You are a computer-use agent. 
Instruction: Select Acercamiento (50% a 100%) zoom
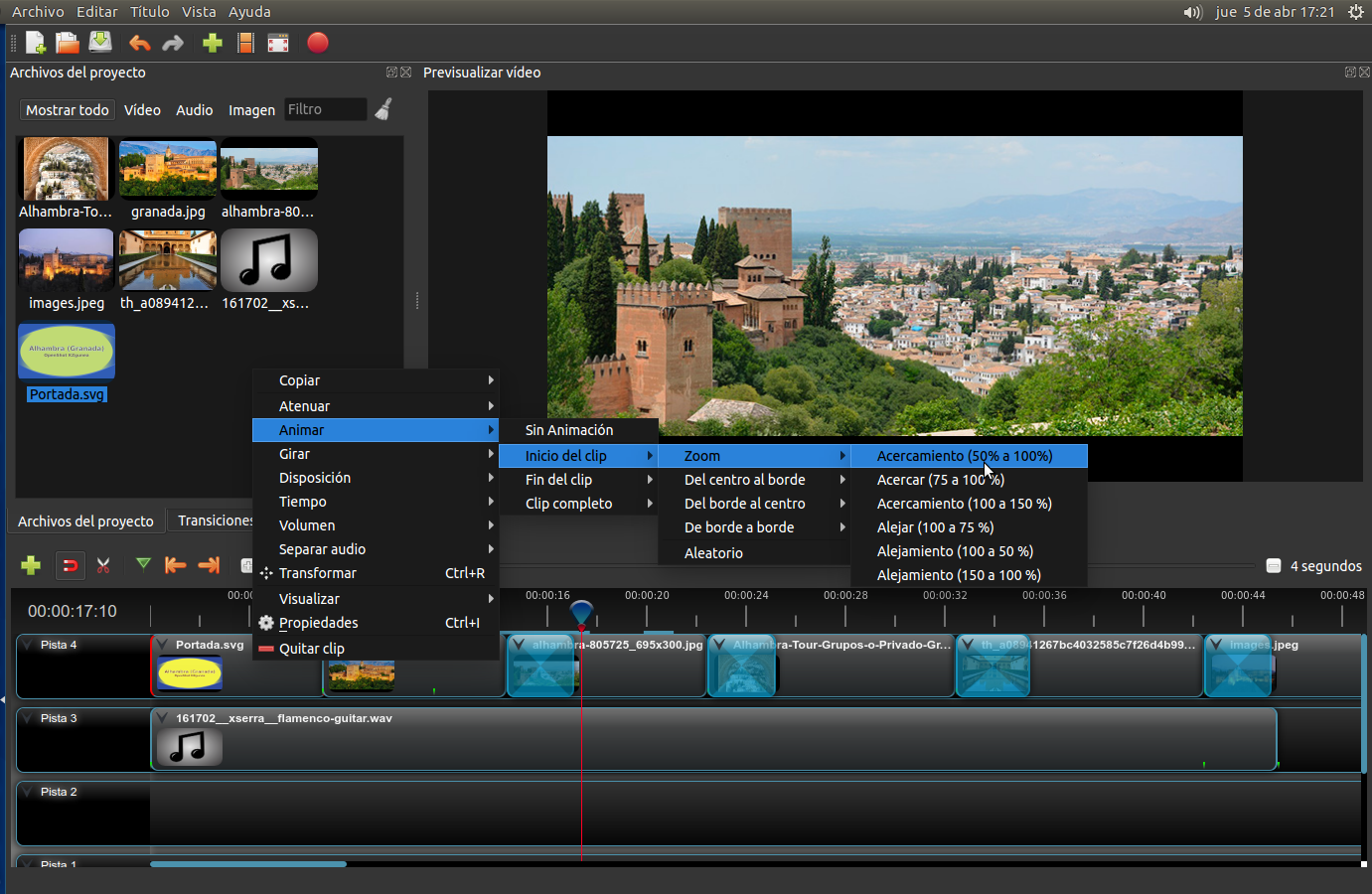tap(969, 456)
